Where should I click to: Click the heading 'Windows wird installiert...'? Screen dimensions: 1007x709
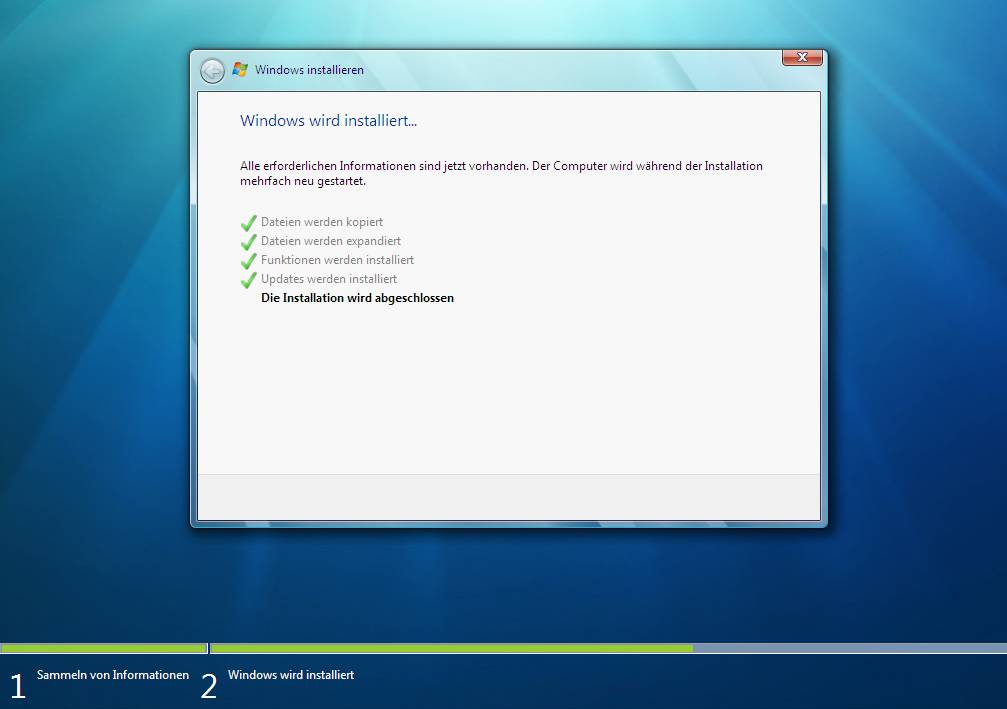pyautogui.click(x=328, y=121)
